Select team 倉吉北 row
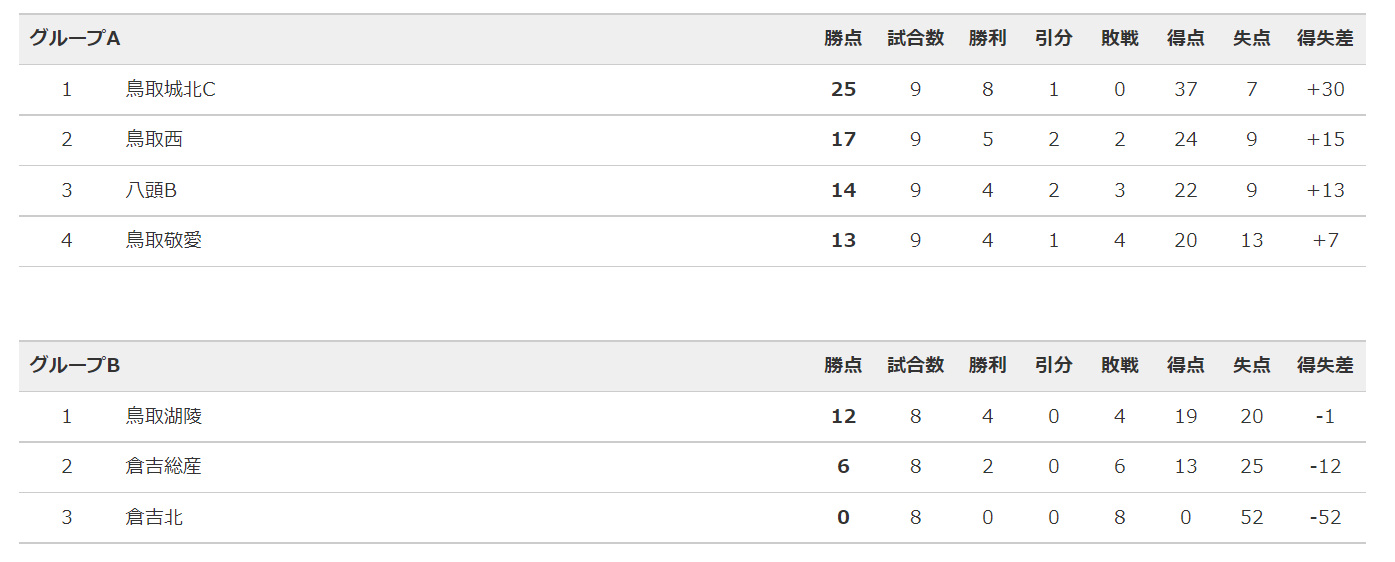1395x562 pixels. (x=692, y=518)
